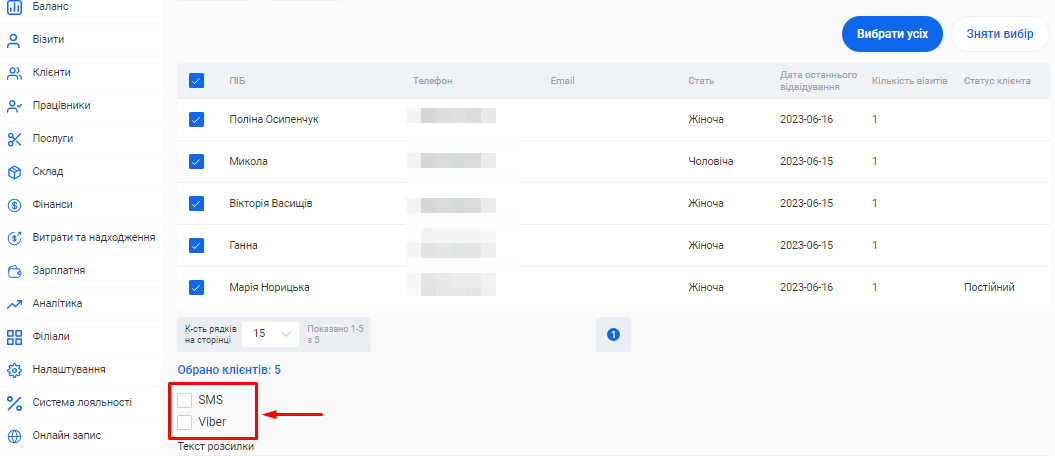
Task: Tick the Viber checkbox
Action: (185, 422)
